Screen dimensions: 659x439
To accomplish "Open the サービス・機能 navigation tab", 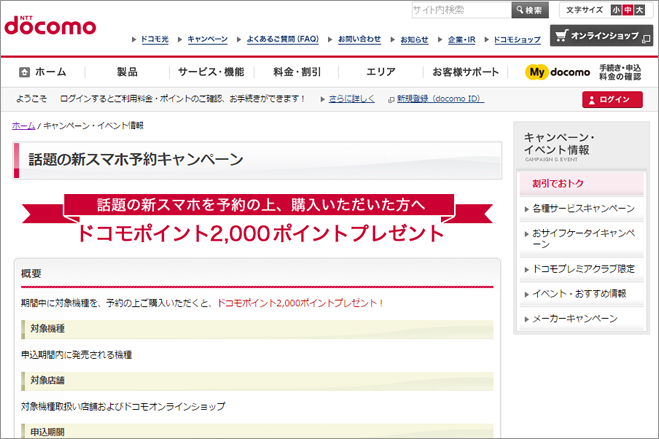I will tap(211, 72).
